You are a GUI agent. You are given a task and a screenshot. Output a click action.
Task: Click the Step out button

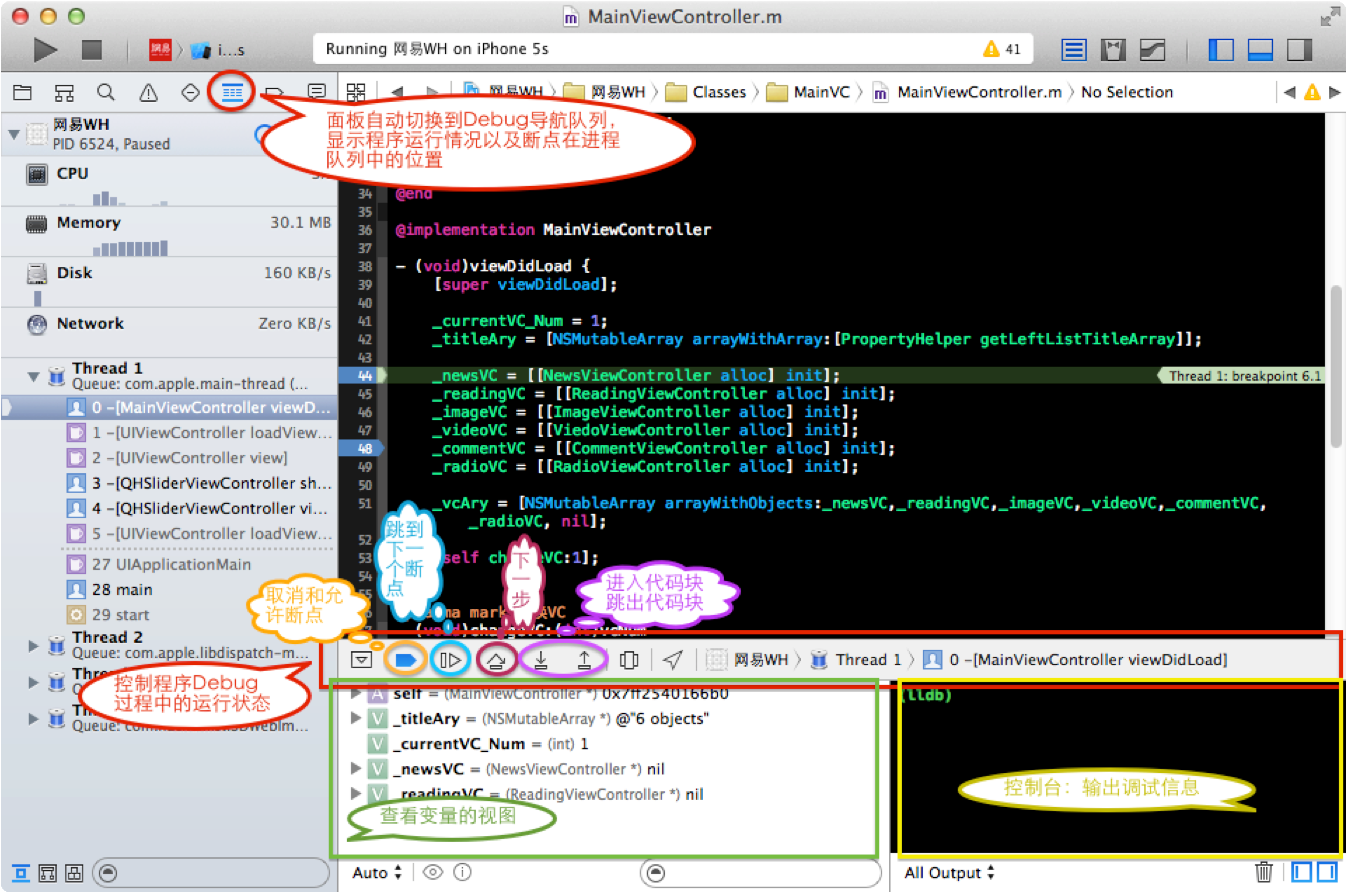585,660
